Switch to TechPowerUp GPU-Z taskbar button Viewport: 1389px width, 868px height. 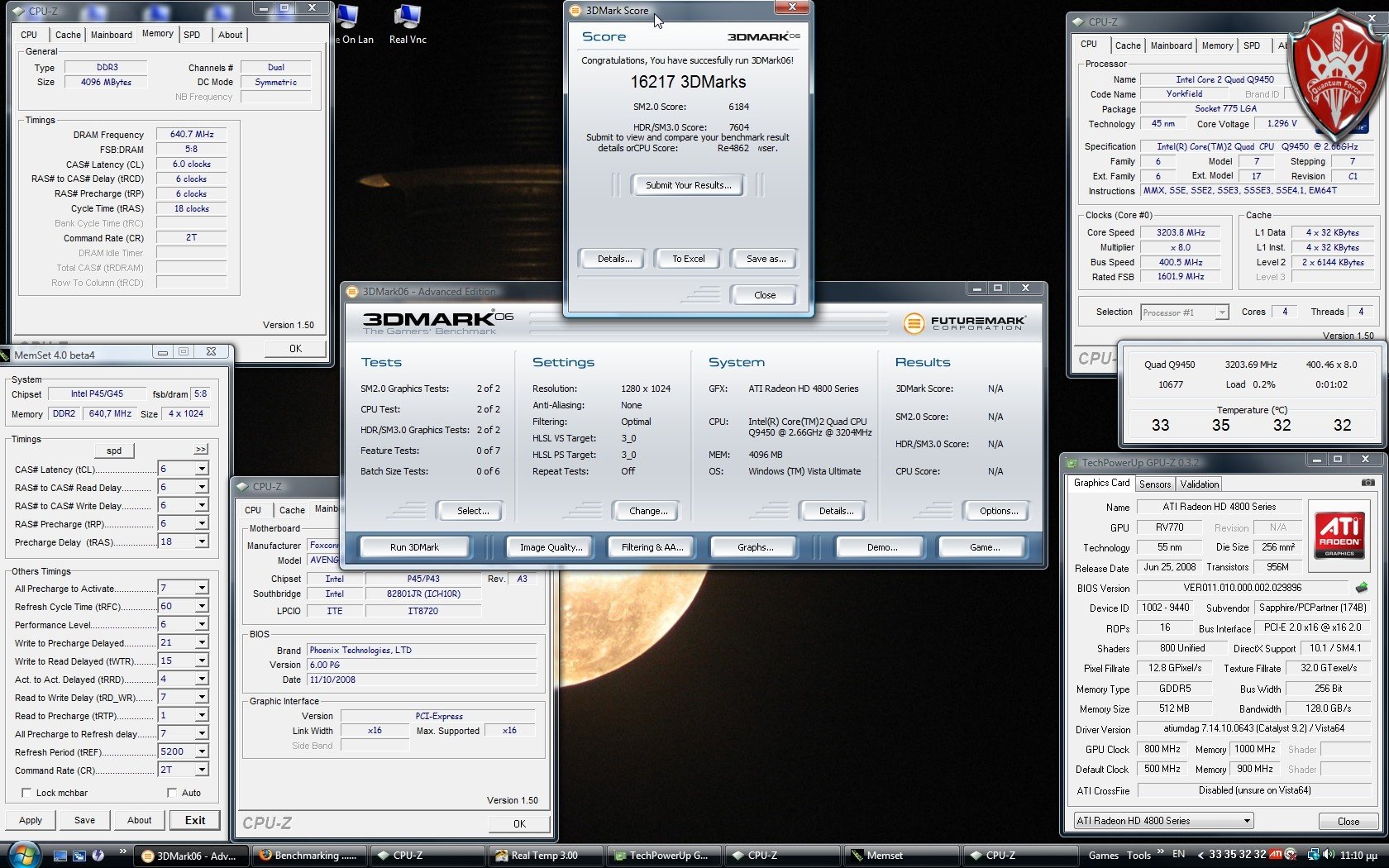665,856
